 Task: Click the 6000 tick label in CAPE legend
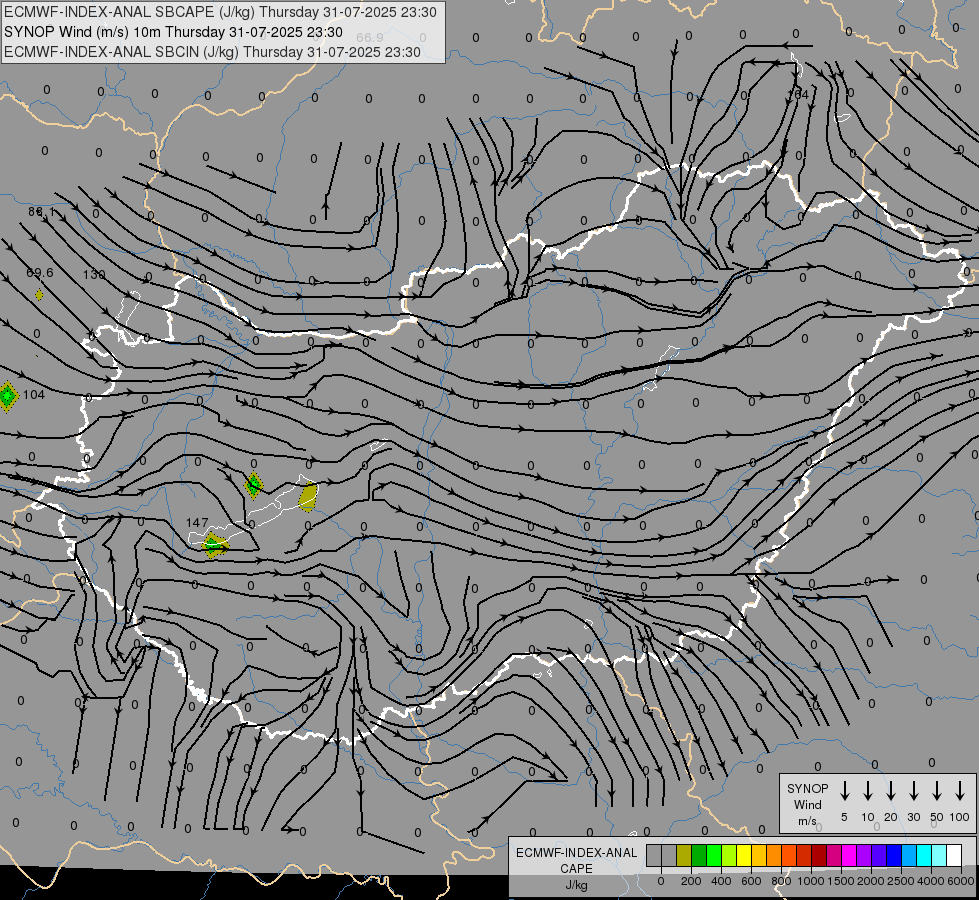click(x=962, y=881)
